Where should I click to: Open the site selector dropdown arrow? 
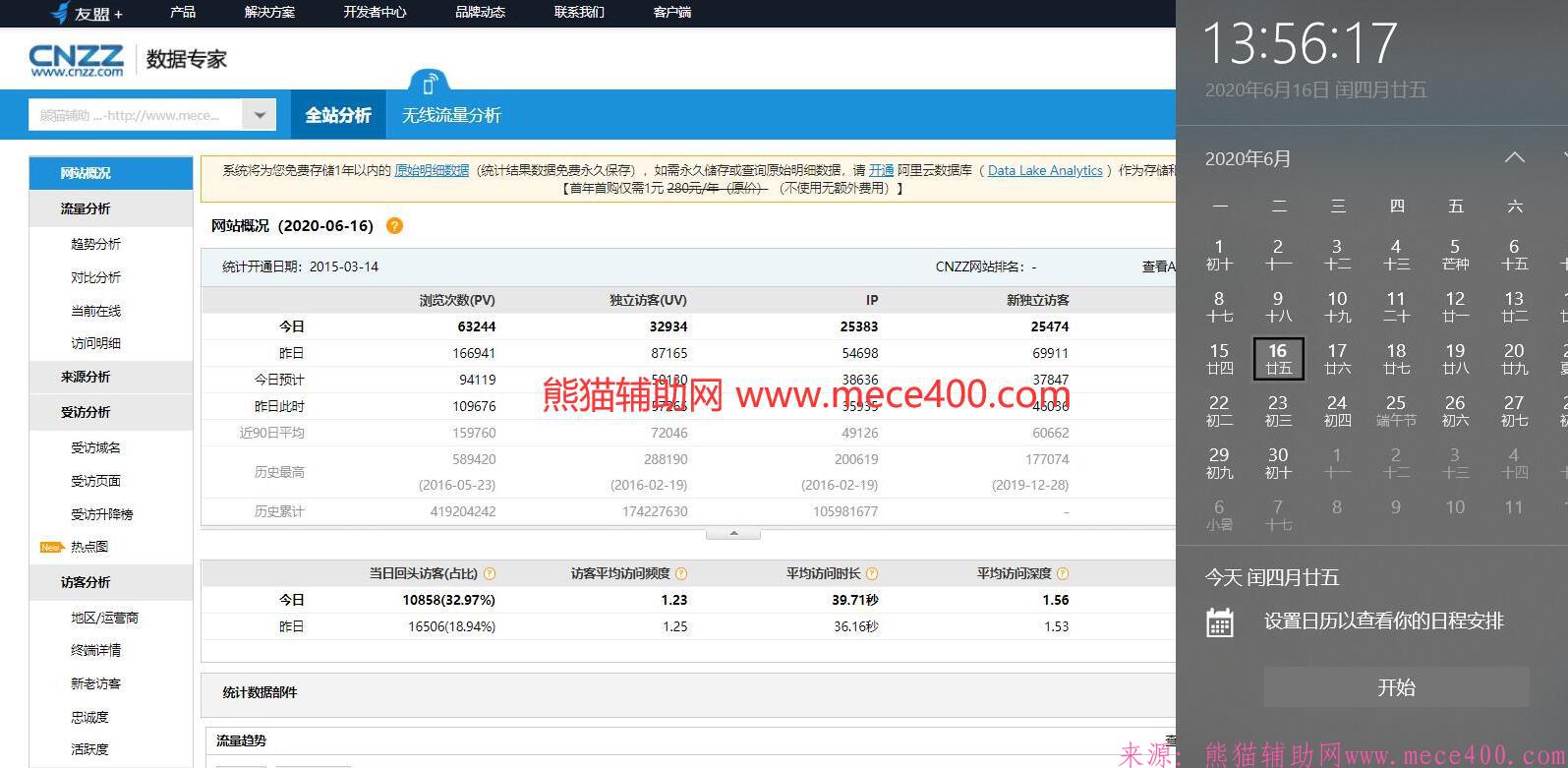[260, 115]
